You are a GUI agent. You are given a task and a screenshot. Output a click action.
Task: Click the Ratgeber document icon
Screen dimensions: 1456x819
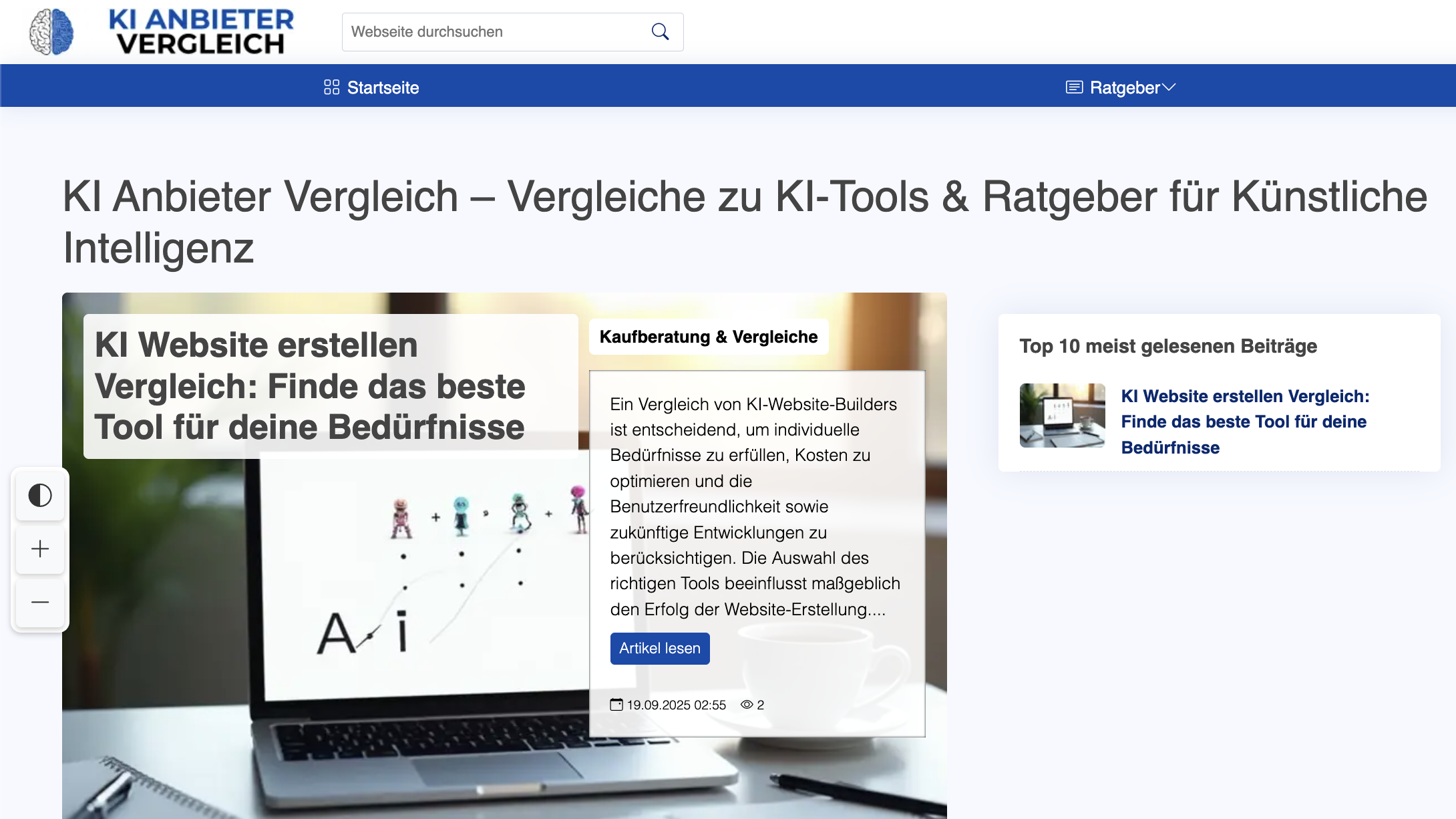pyautogui.click(x=1074, y=87)
